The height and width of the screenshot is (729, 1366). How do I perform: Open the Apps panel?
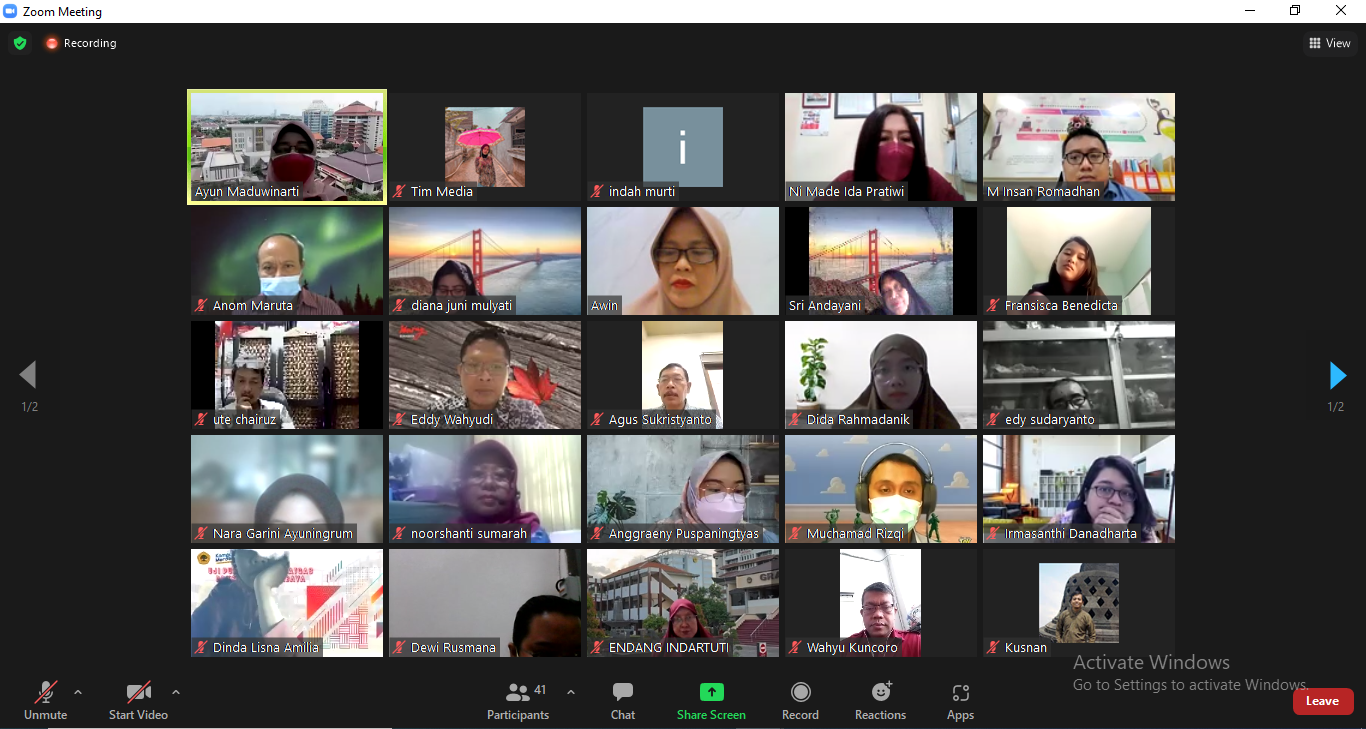coord(960,701)
